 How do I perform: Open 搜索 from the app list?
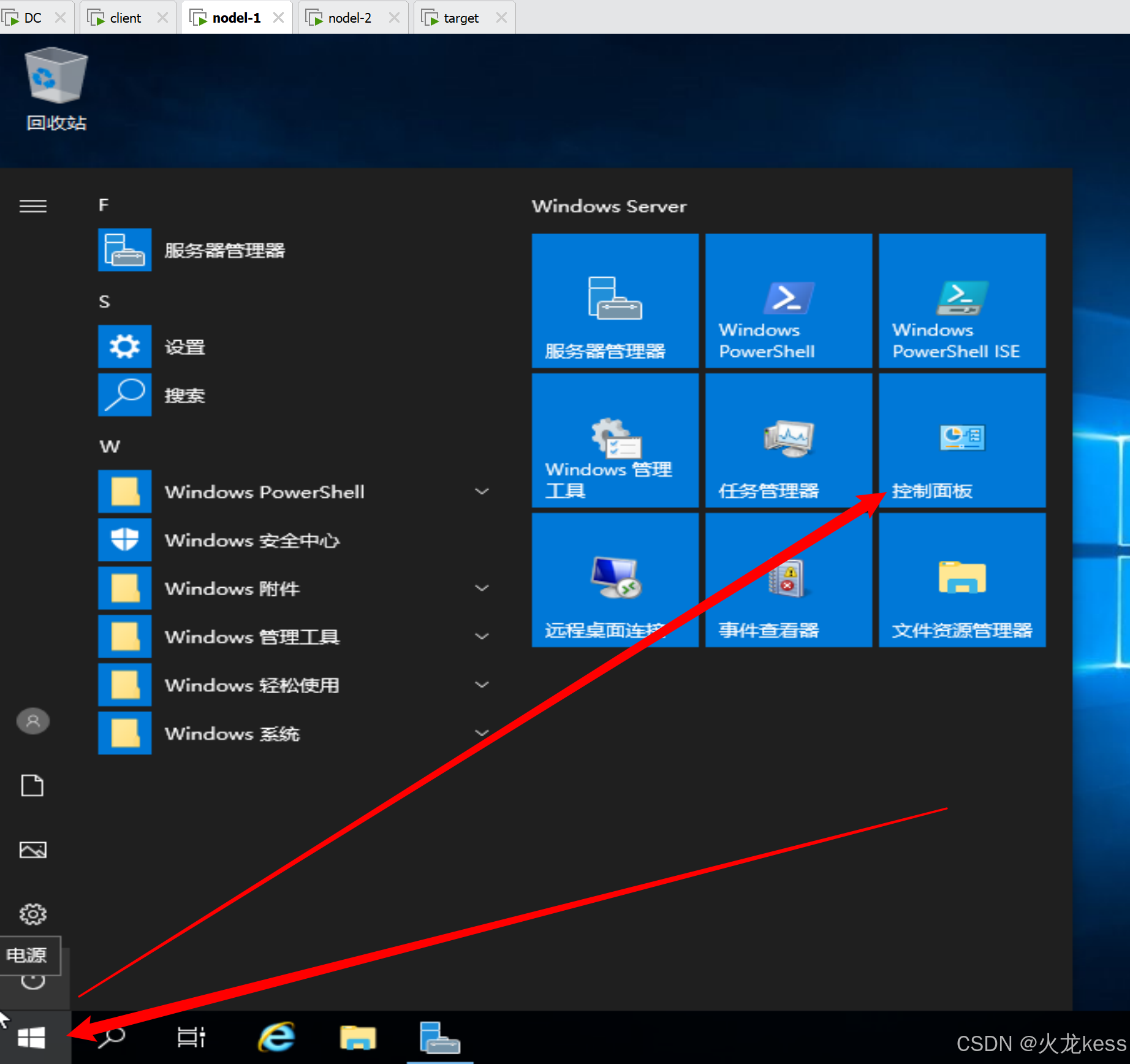(x=294, y=395)
